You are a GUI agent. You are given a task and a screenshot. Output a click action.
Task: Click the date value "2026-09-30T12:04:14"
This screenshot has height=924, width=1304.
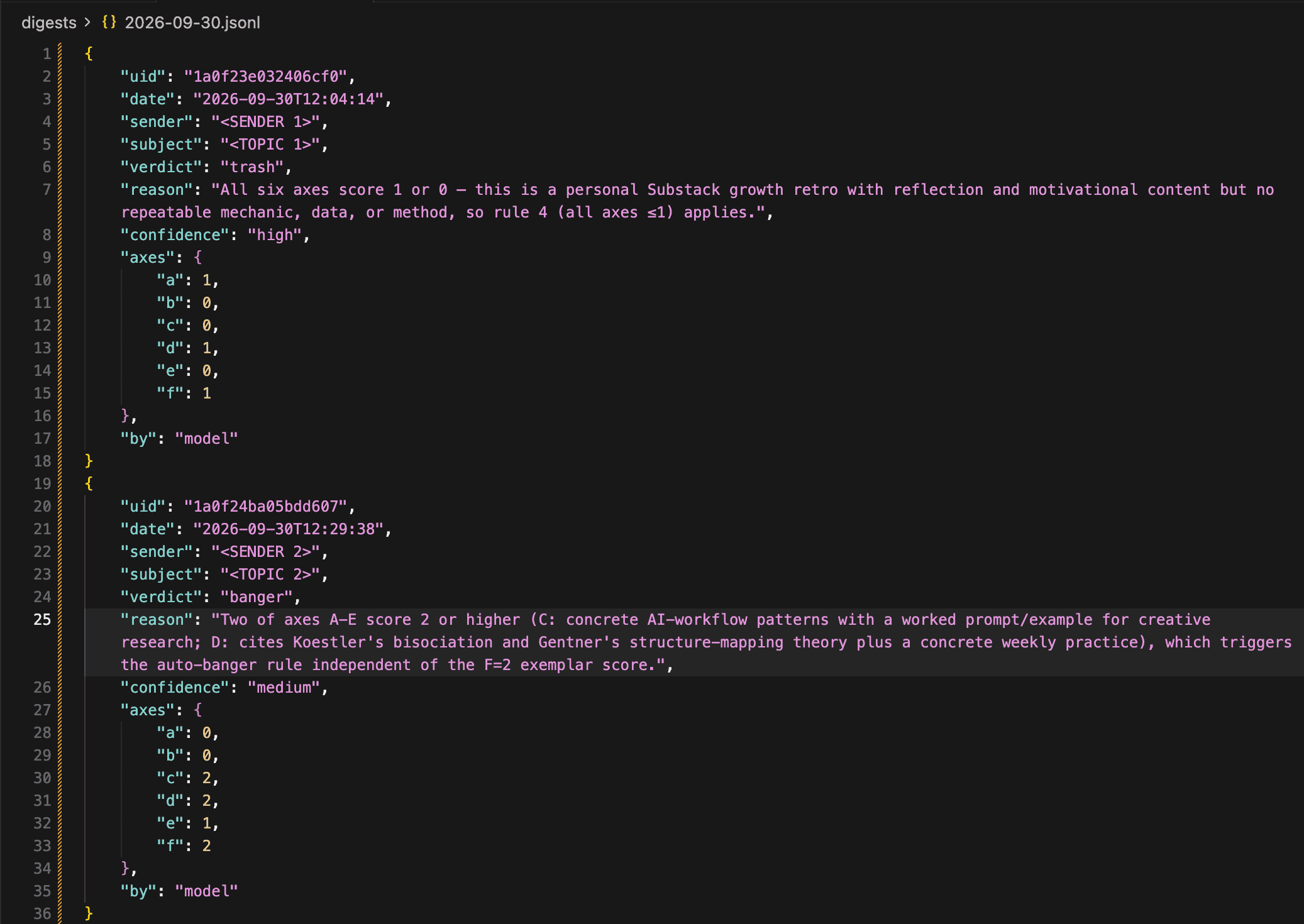click(288, 99)
